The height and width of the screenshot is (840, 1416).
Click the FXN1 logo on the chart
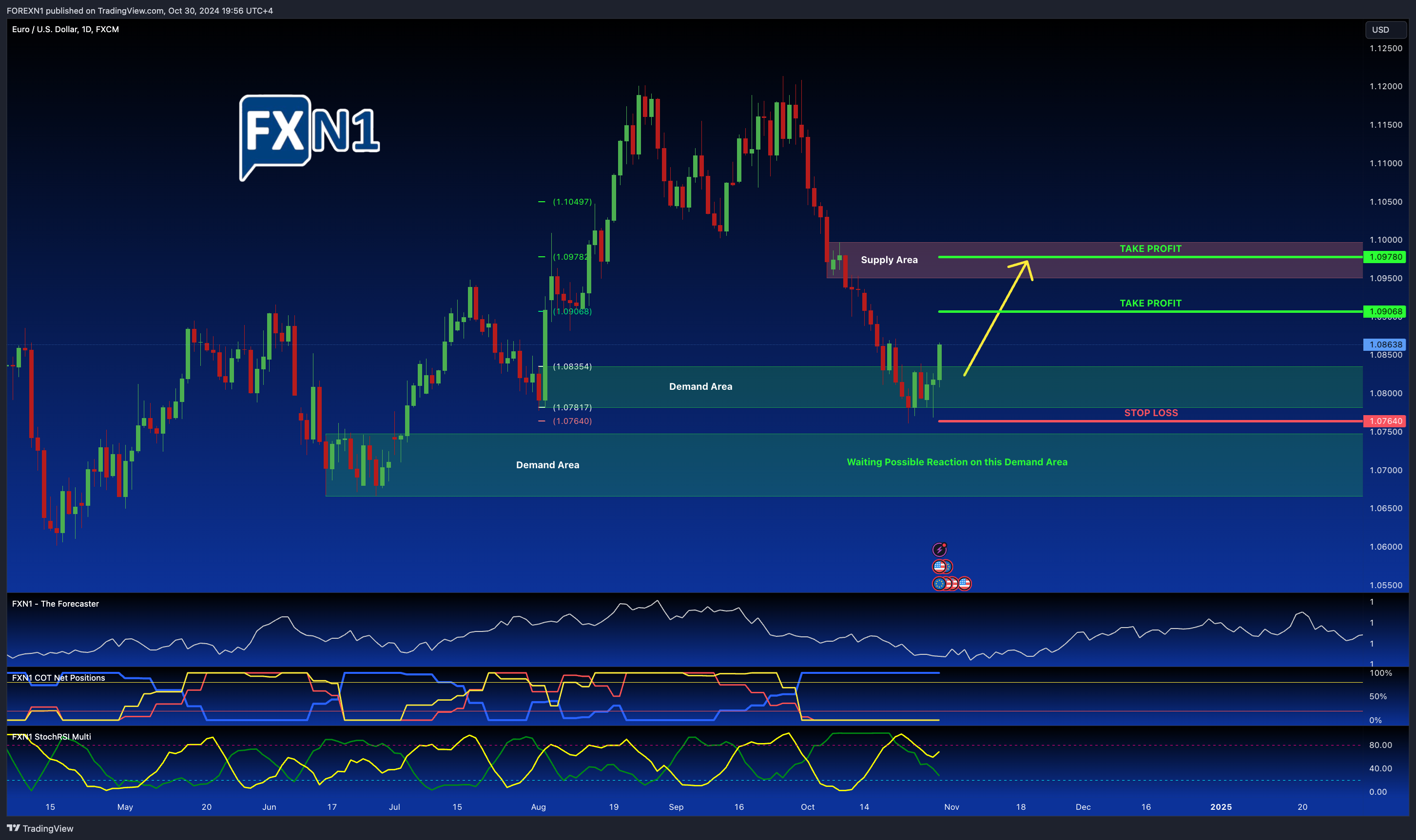[x=309, y=137]
